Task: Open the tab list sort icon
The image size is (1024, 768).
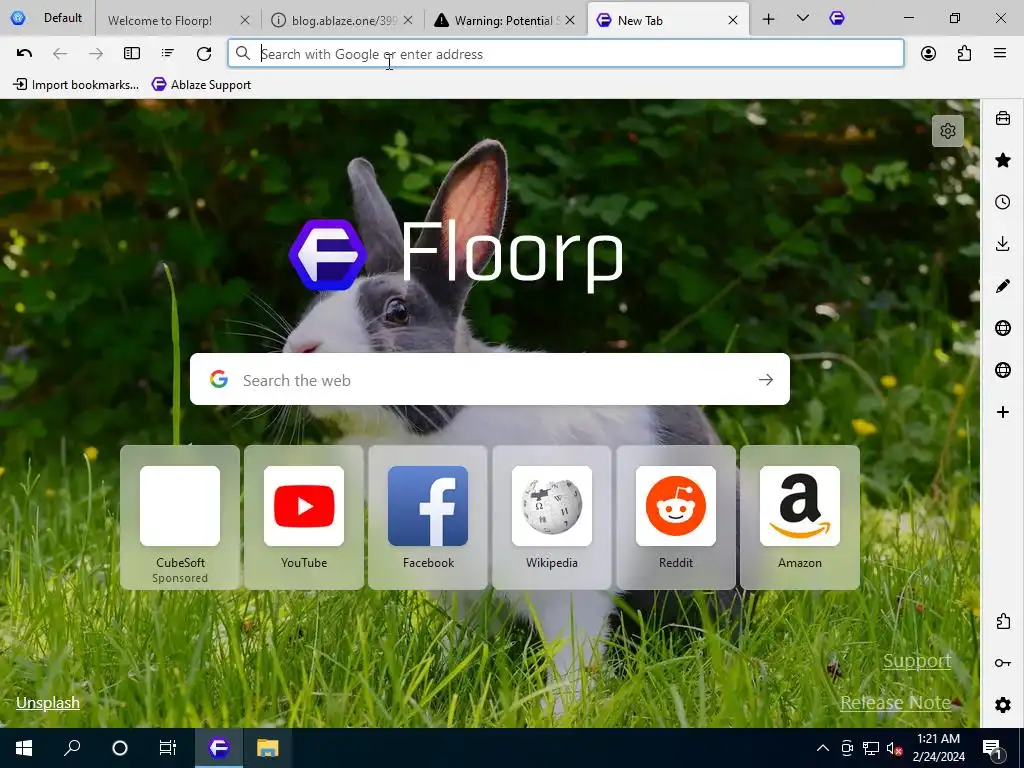Action: click(168, 54)
